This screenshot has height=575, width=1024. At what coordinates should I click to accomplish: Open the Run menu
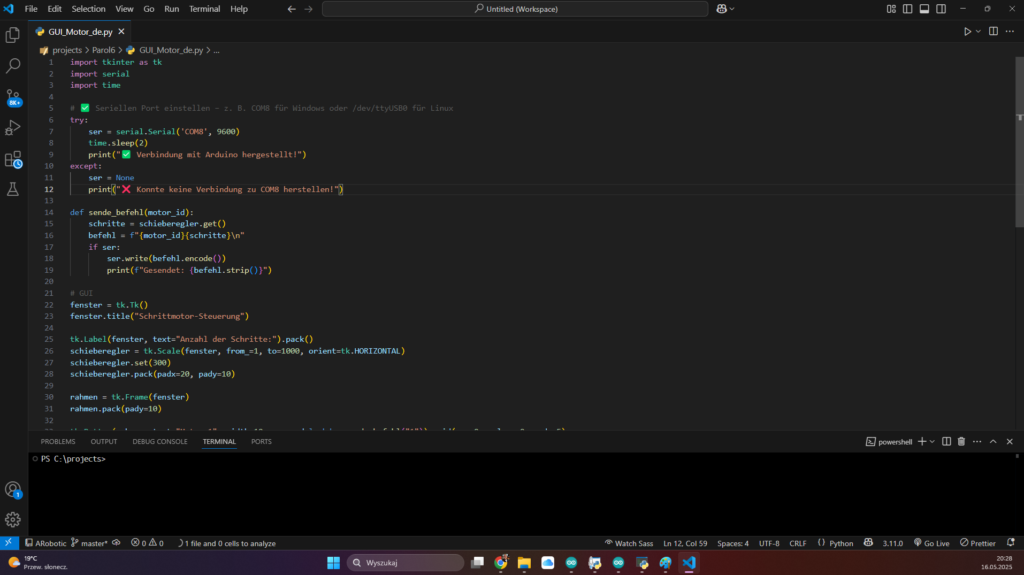pyautogui.click(x=171, y=9)
